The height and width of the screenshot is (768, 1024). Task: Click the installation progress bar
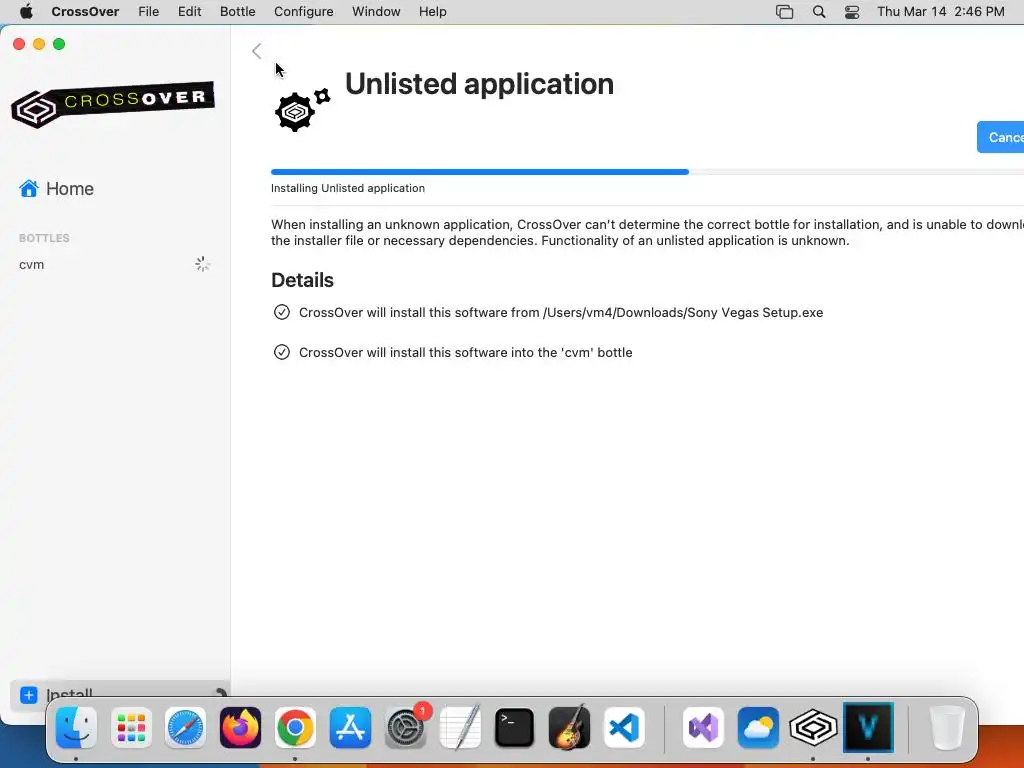click(x=647, y=172)
